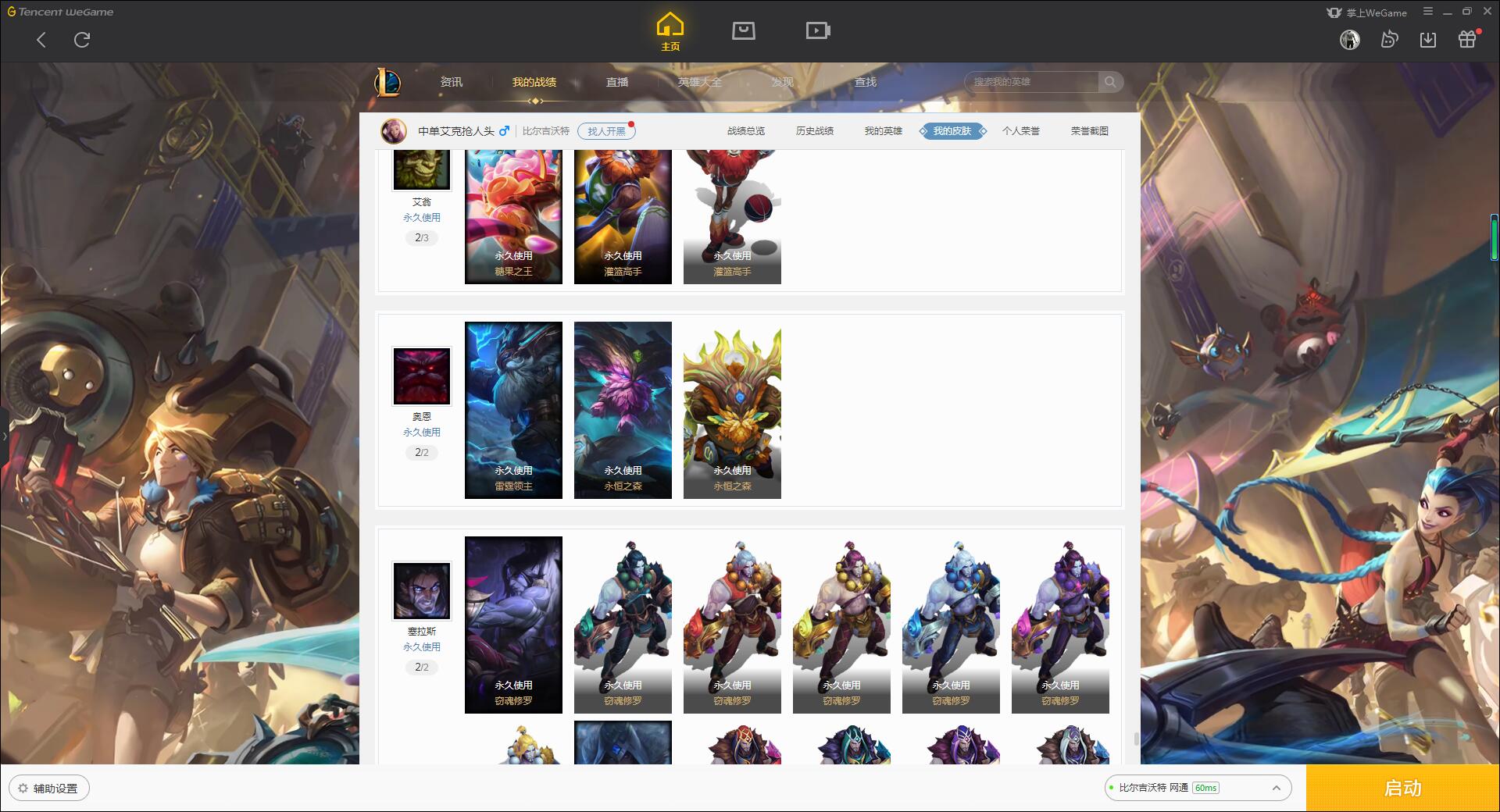The width and height of the screenshot is (1500, 812).
Task: Open the 灌篮高手 model card with basketball
Action: [x=732, y=217]
